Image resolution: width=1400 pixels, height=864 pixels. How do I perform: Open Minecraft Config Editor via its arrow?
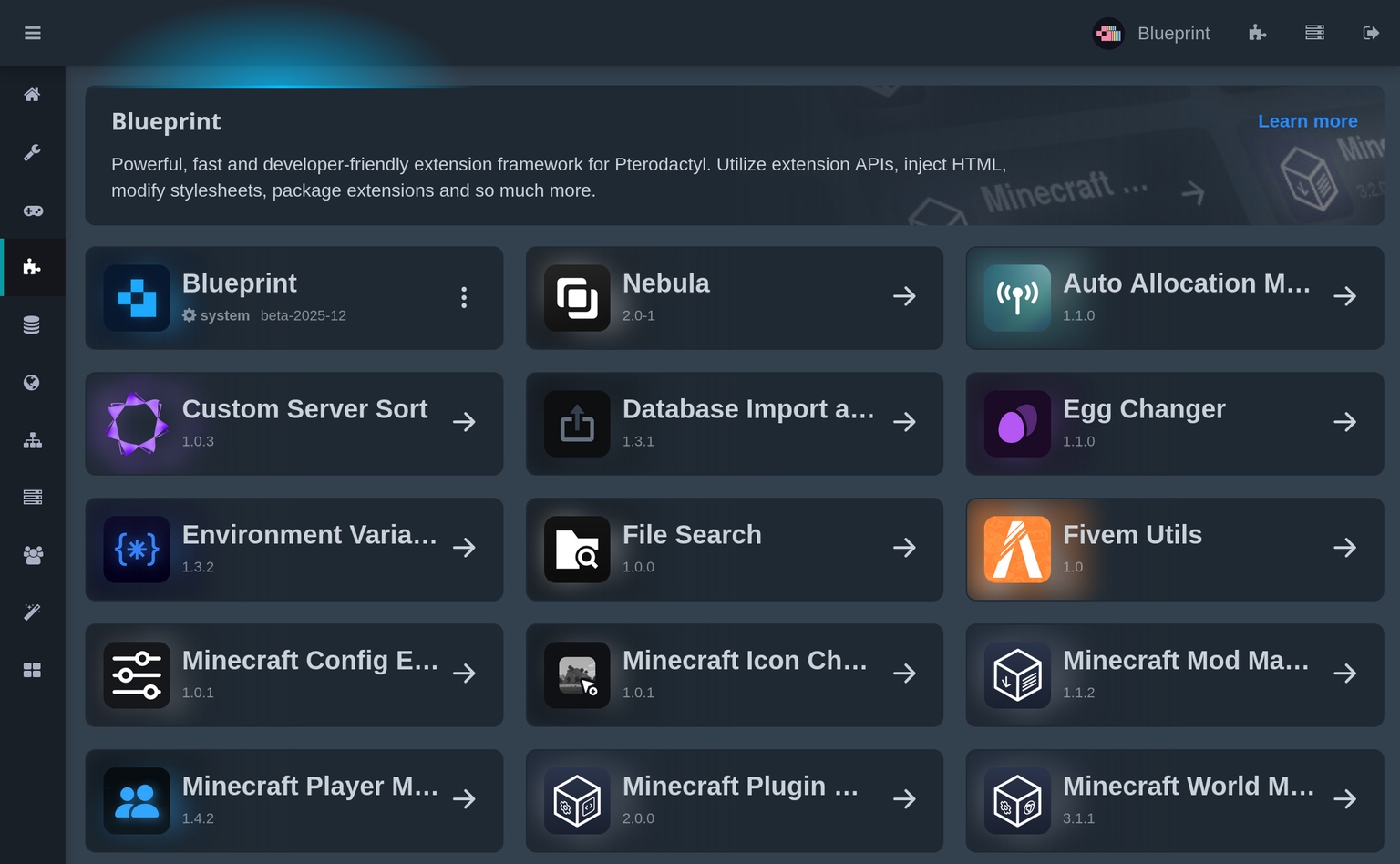[x=464, y=674]
